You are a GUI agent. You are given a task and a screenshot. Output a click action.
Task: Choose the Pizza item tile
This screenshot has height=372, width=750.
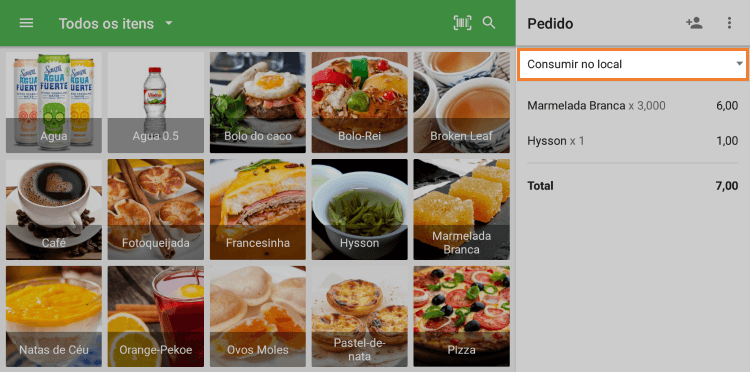tap(462, 316)
